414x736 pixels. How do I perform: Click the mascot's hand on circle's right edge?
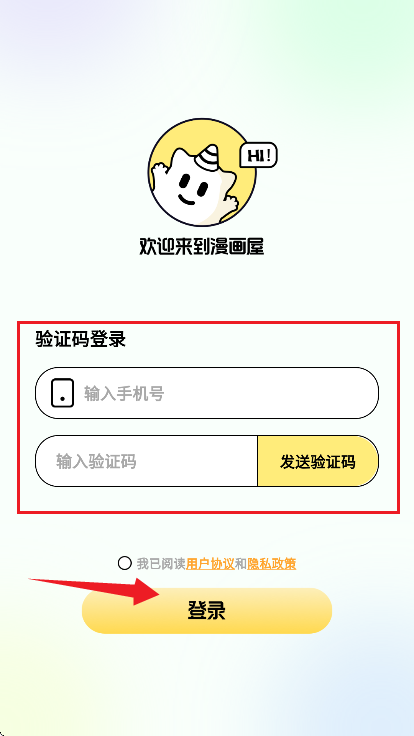[x=230, y=202]
